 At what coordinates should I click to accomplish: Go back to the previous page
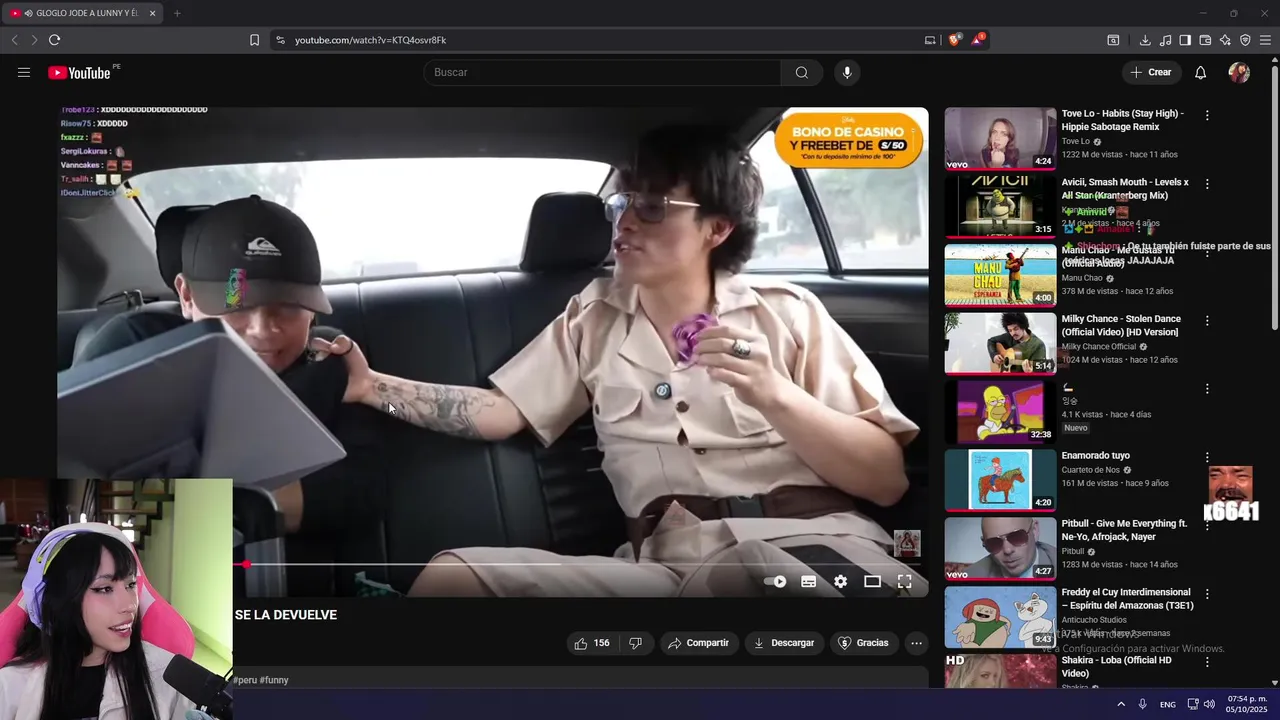coord(14,40)
